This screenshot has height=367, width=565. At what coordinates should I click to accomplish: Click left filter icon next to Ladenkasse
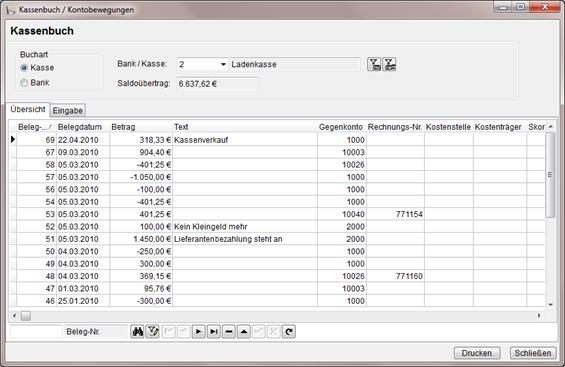(374, 64)
